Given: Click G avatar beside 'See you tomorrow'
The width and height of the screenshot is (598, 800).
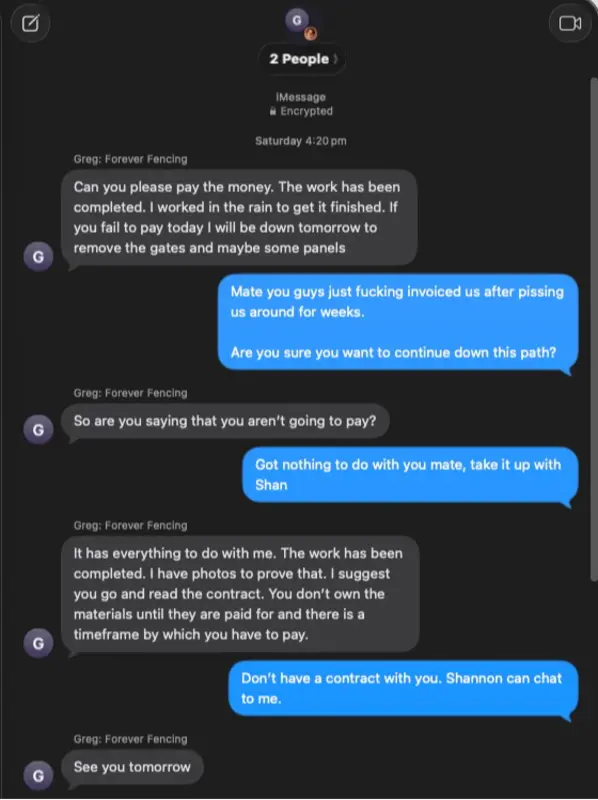Looking at the screenshot, I should coord(38,776).
